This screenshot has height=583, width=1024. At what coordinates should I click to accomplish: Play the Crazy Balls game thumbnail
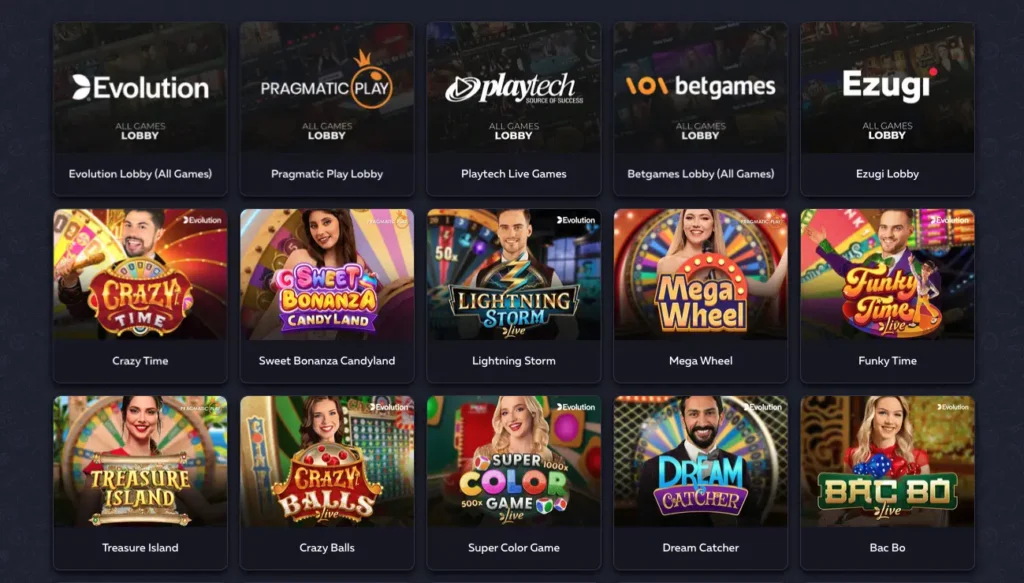pos(327,462)
